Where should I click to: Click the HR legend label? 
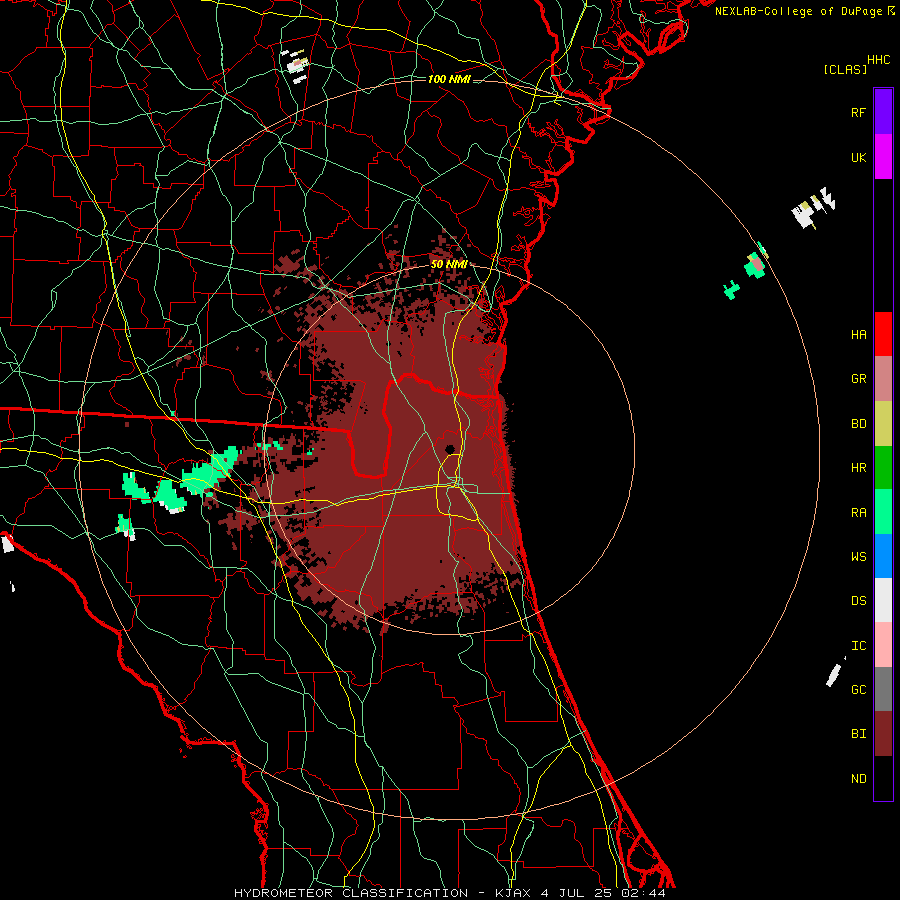point(858,468)
